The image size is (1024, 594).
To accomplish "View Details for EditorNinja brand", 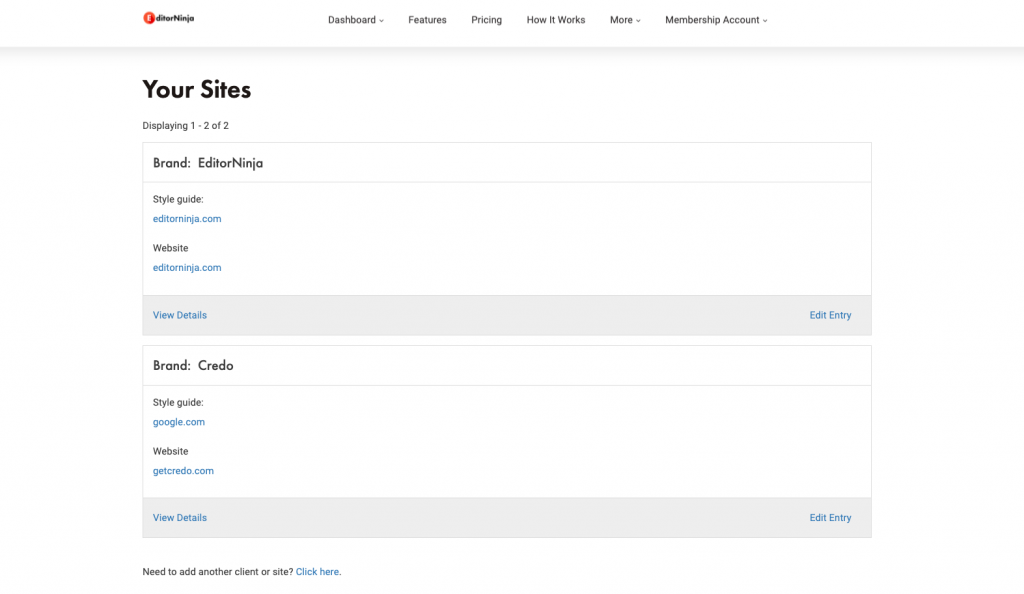I will tap(180, 315).
